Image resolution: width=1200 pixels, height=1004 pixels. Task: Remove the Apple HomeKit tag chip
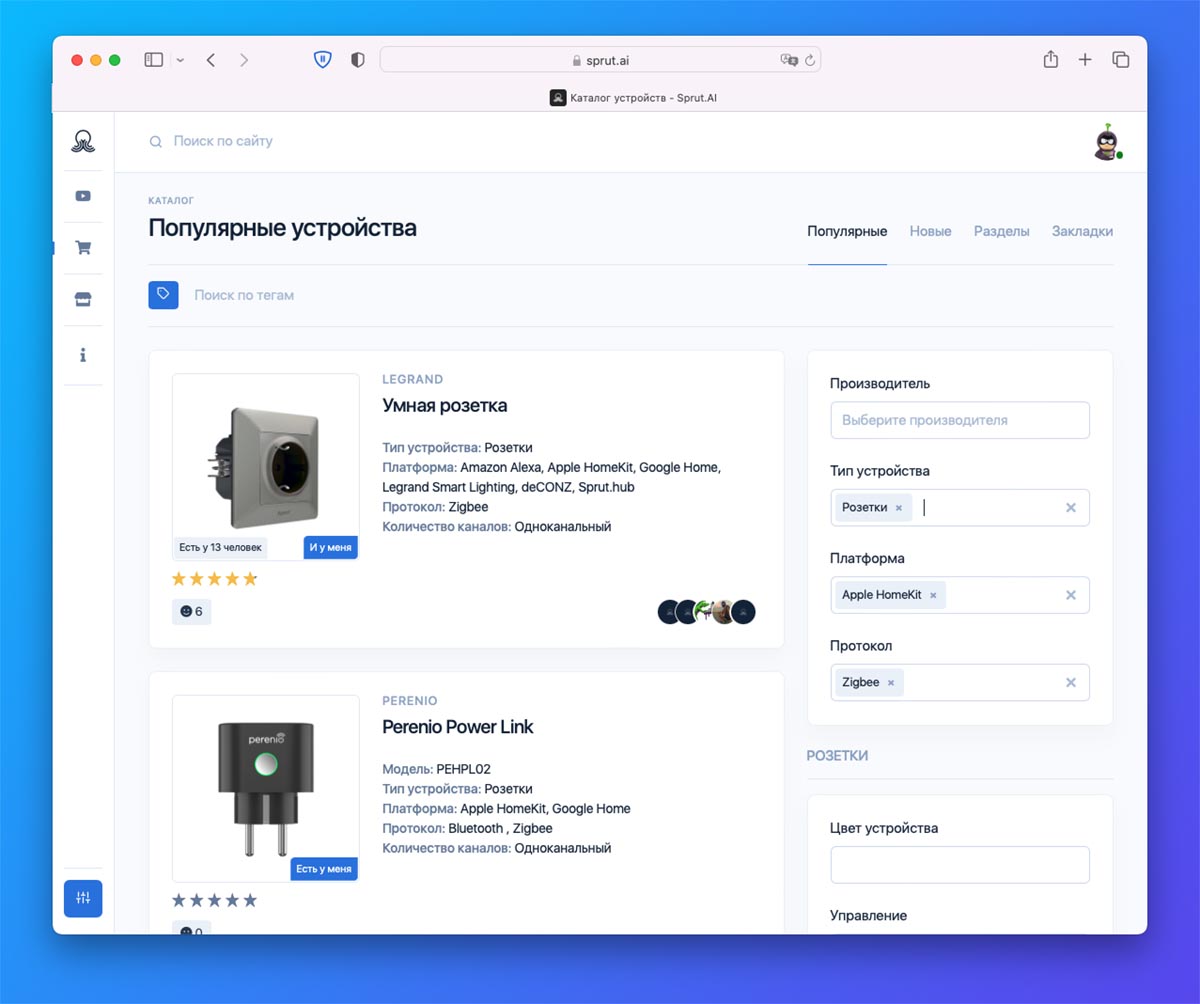pyautogui.click(x=933, y=595)
